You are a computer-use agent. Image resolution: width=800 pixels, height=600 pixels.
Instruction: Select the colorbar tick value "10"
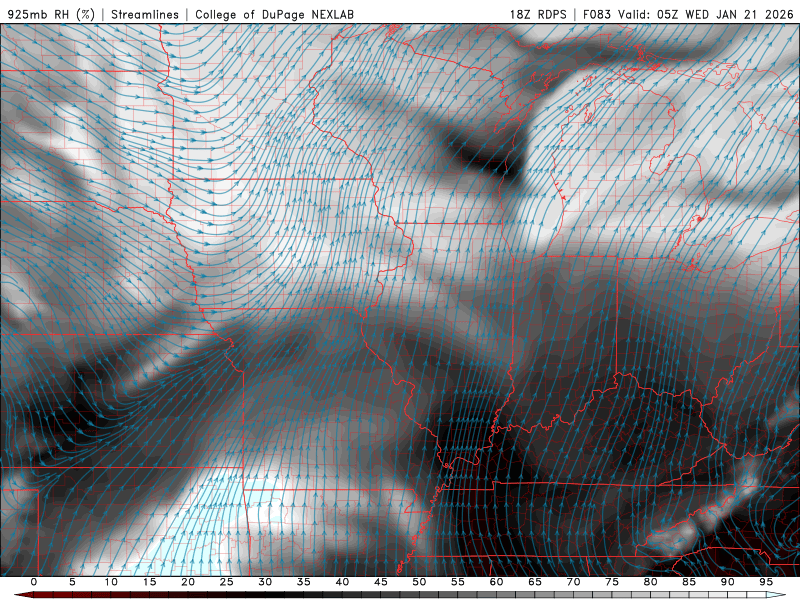point(111,582)
